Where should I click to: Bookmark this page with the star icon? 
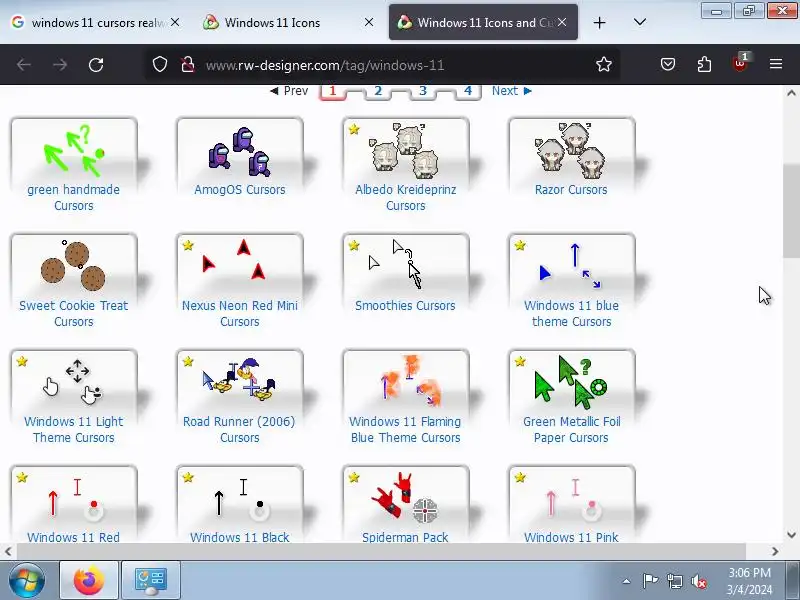coord(604,65)
